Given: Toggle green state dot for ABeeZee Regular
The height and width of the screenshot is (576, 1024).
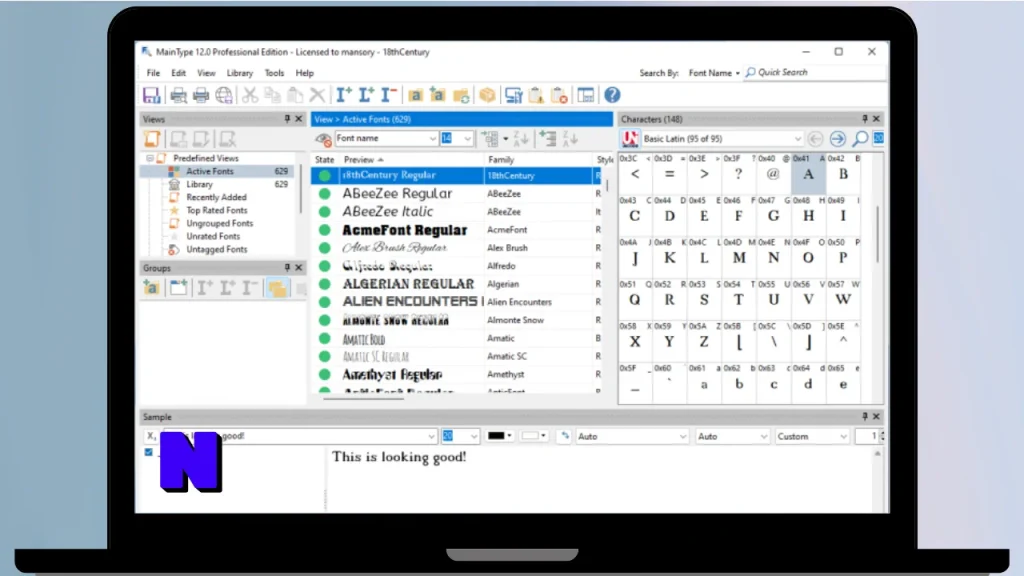Looking at the screenshot, I should (325, 193).
